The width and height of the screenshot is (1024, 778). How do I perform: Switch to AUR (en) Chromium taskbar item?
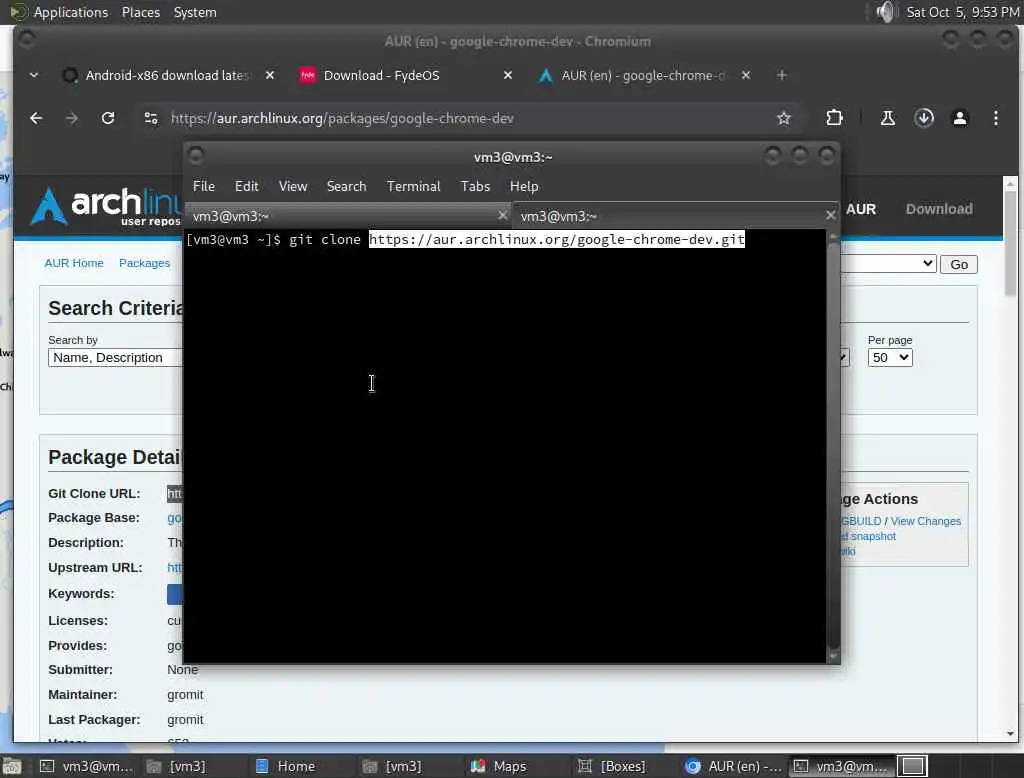[x=733, y=766]
